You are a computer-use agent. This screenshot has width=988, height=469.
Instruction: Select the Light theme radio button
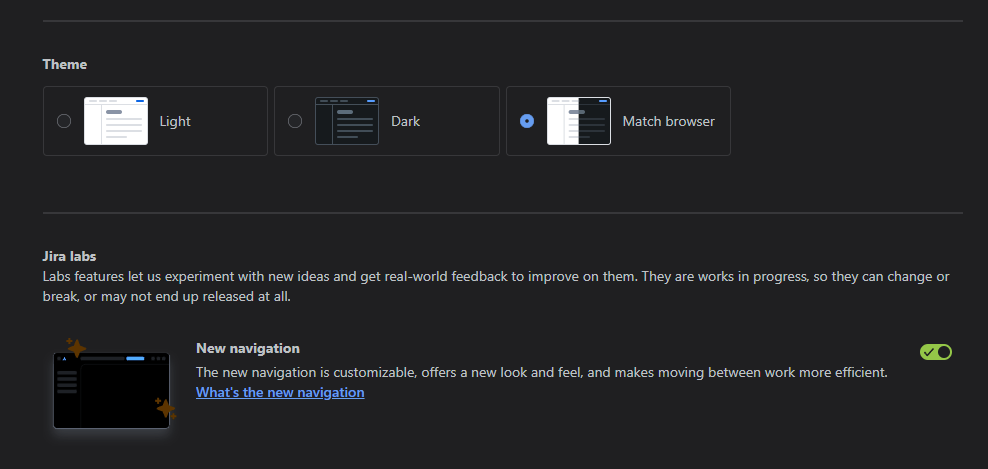pyautogui.click(x=64, y=121)
